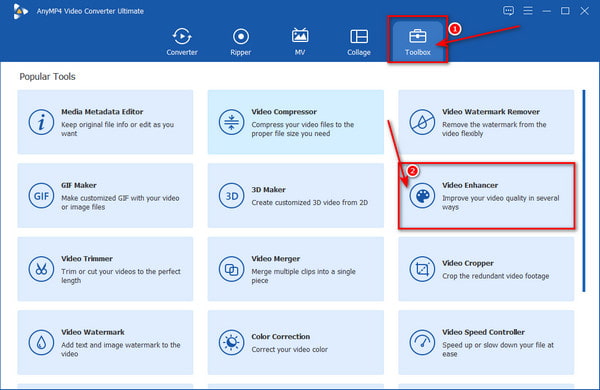Click the Video Merger title text

coord(276,259)
